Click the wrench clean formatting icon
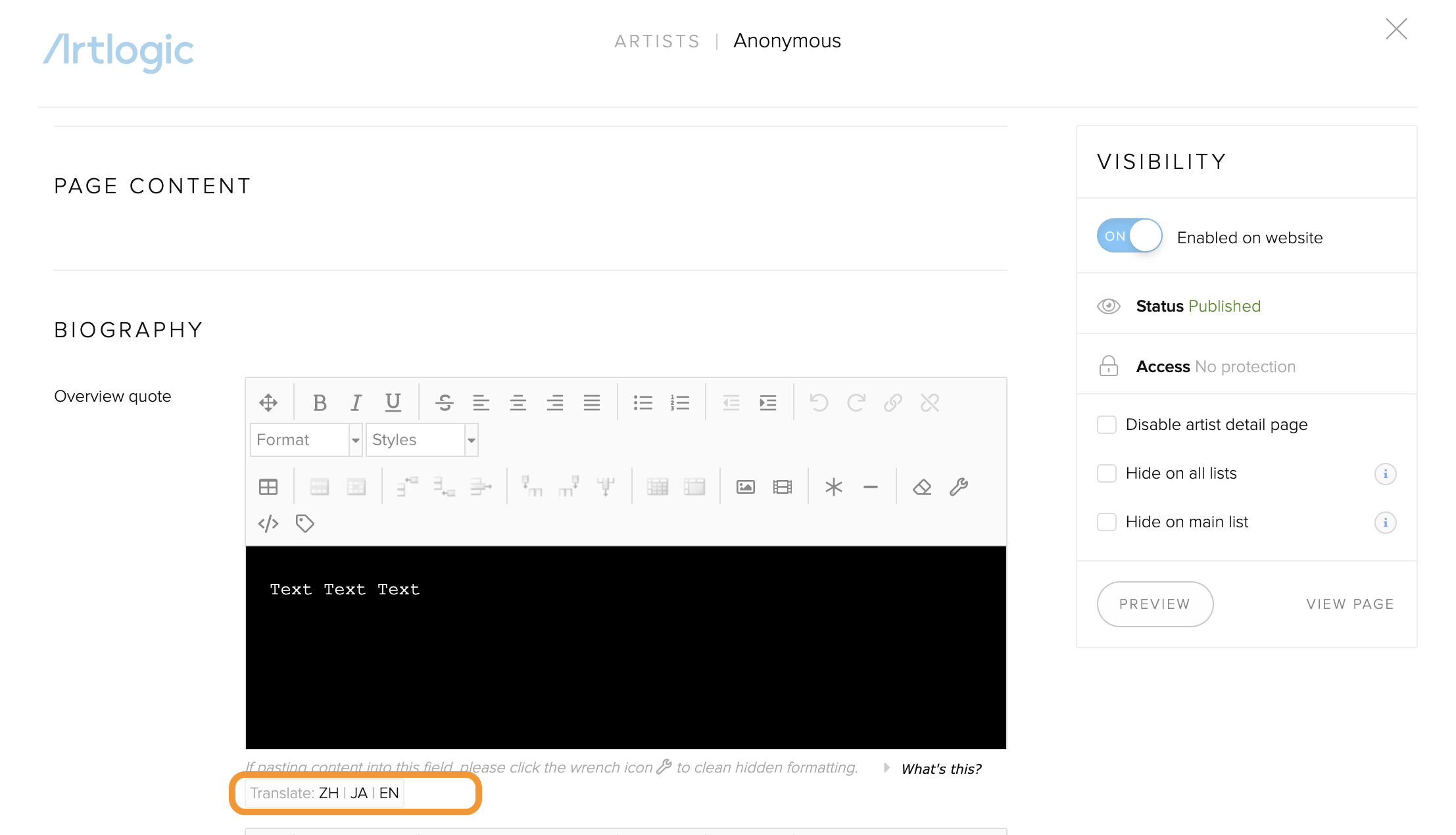 [x=959, y=487]
